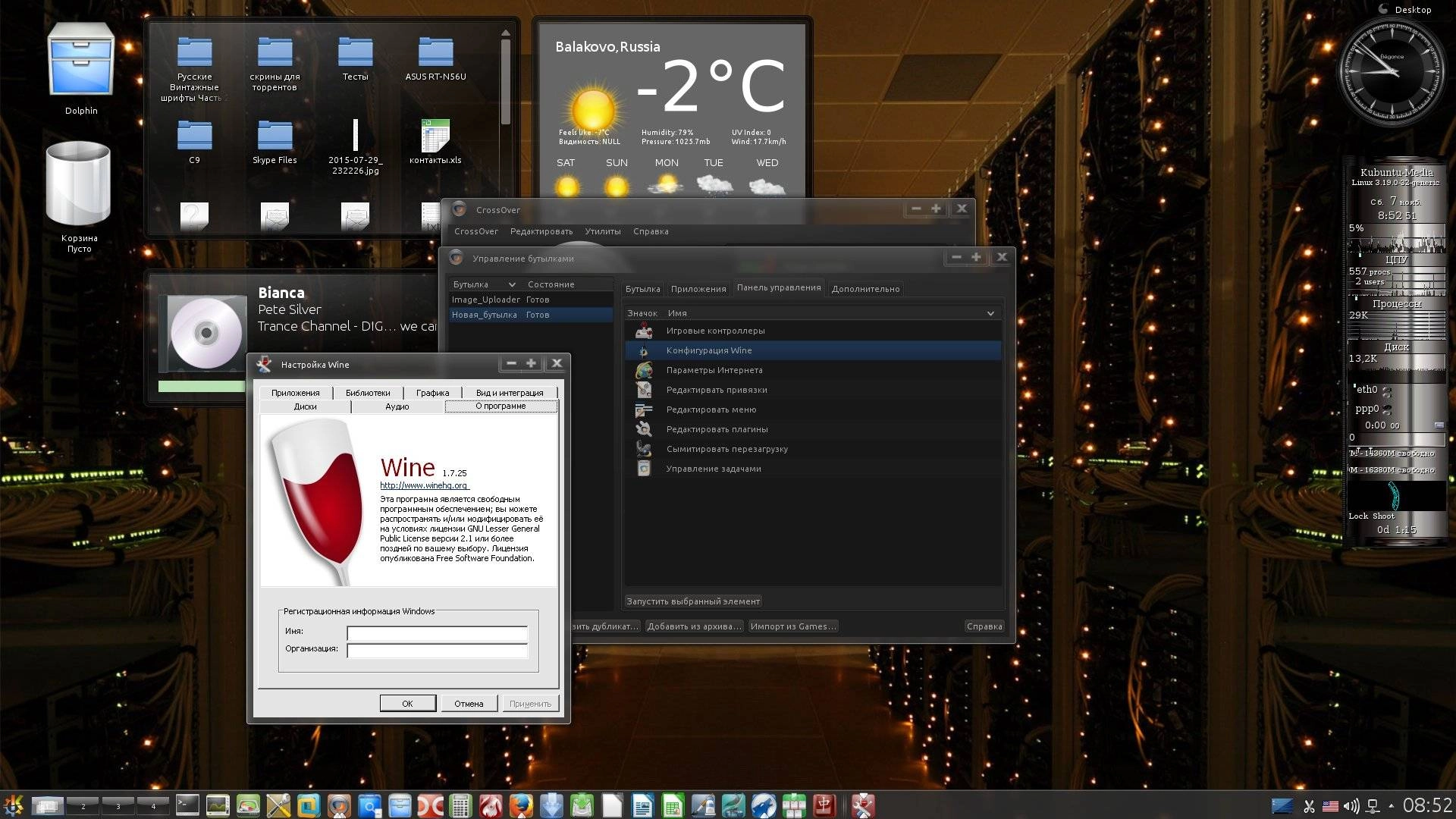Image resolution: width=1456 pixels, height=819 pixels.
Task: Click Запустить выбранный элемент button
Action: tap(693, 601)
